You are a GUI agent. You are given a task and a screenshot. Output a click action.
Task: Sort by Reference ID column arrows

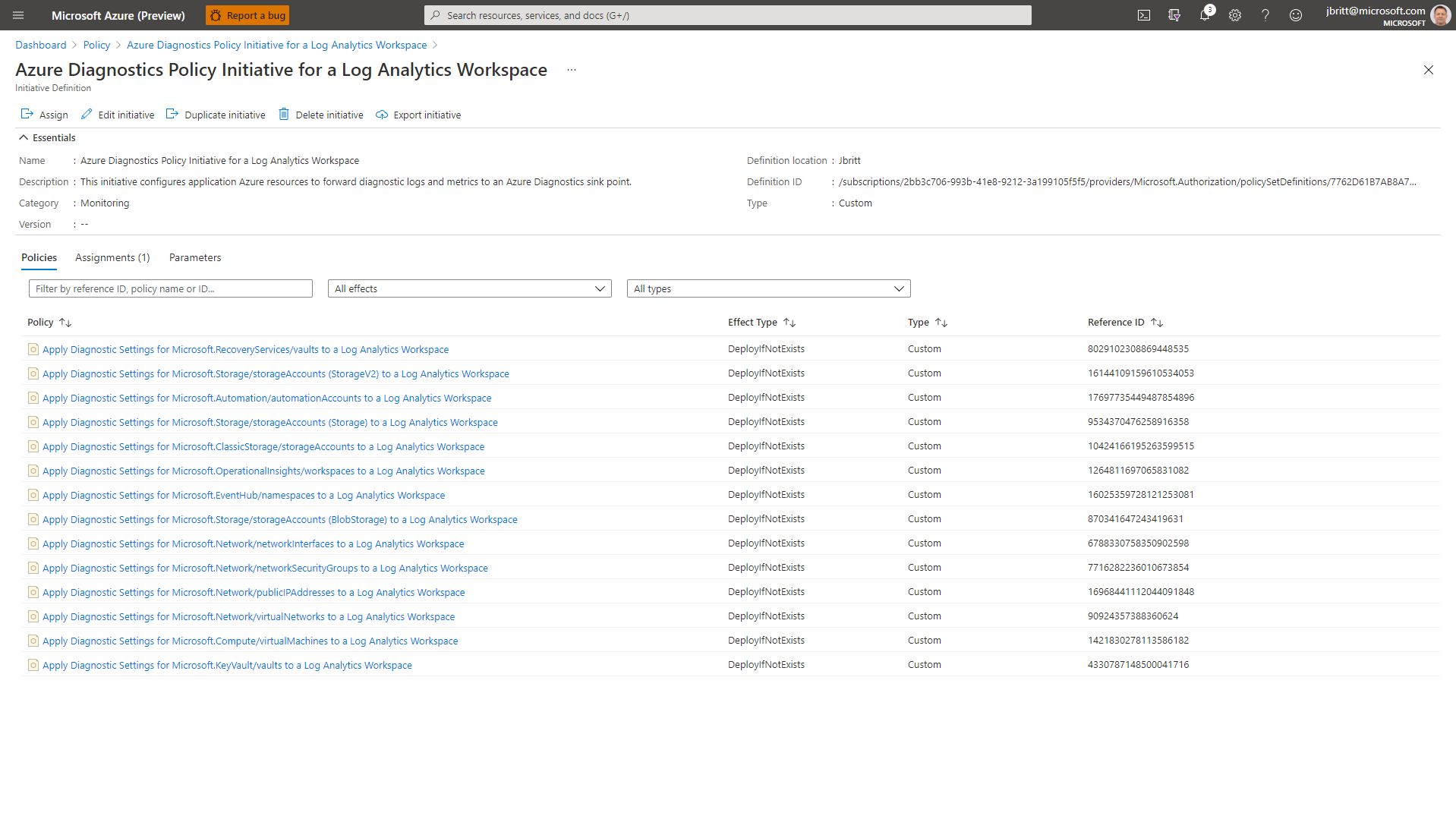click(x=1157, y=323)
